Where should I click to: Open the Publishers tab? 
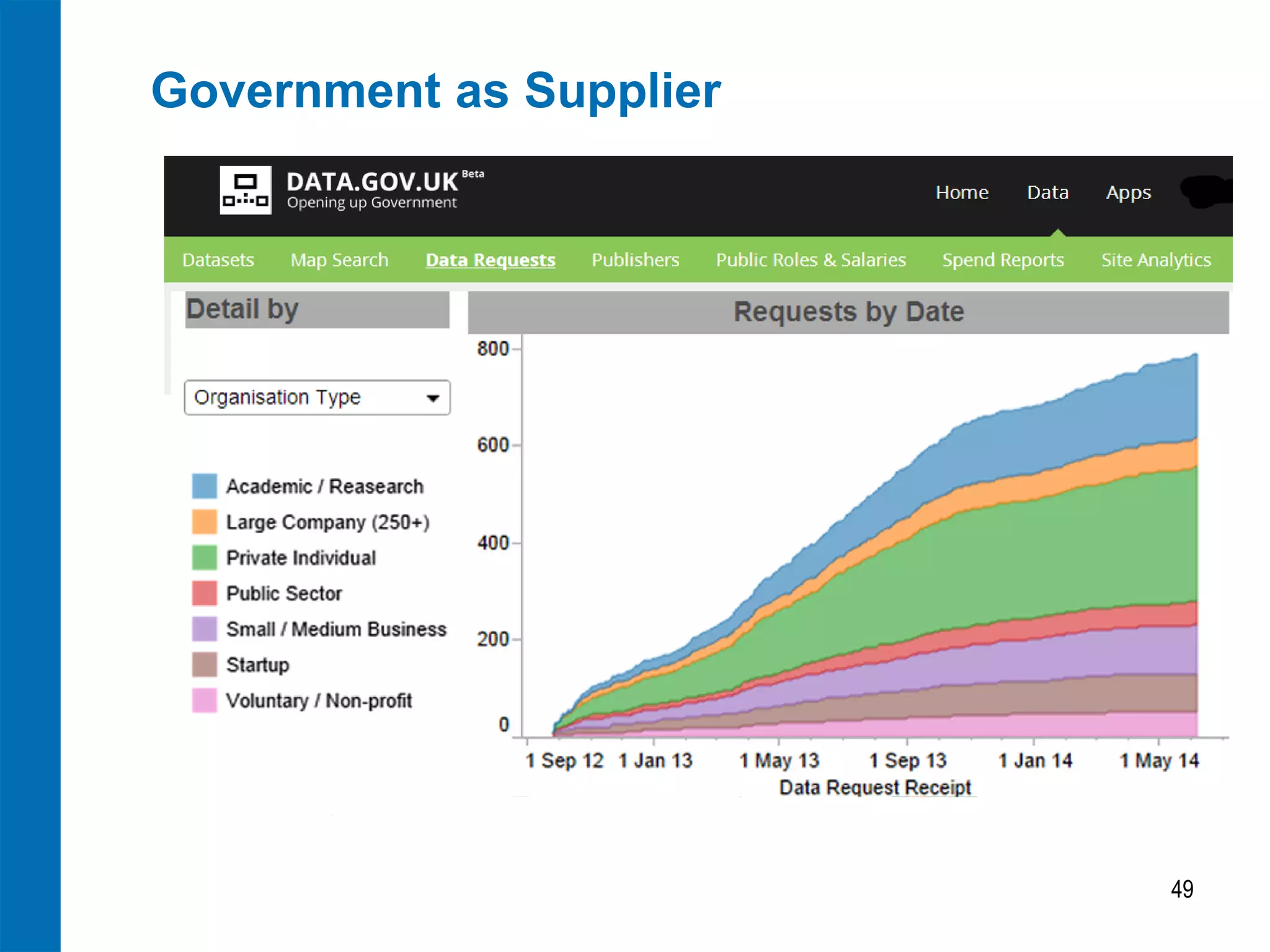[636, 260]
